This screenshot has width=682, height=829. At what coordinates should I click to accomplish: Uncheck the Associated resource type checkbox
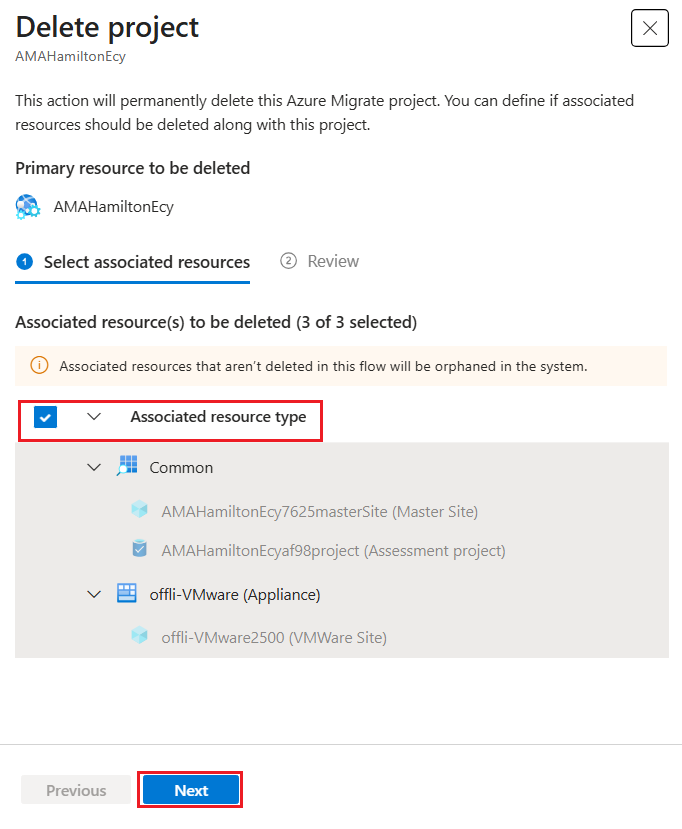point(45,417)
